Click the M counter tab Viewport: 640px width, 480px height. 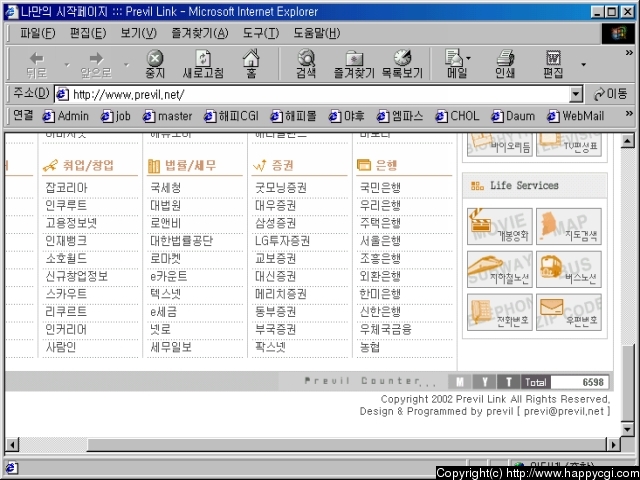click(x=460, y=382)
